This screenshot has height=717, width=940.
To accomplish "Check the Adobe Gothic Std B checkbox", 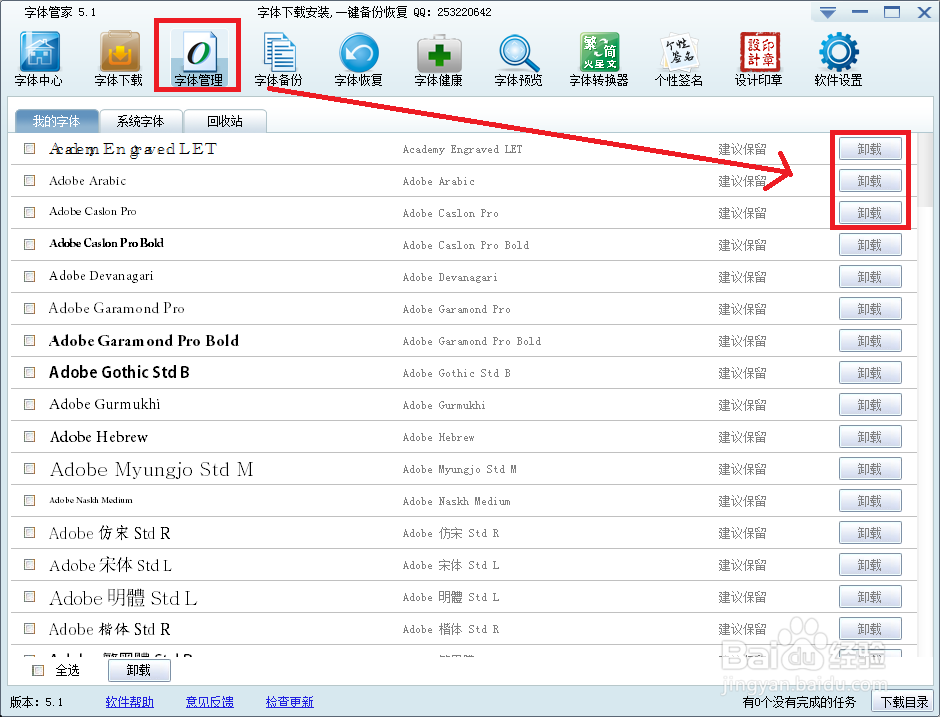I will (29, 372).
